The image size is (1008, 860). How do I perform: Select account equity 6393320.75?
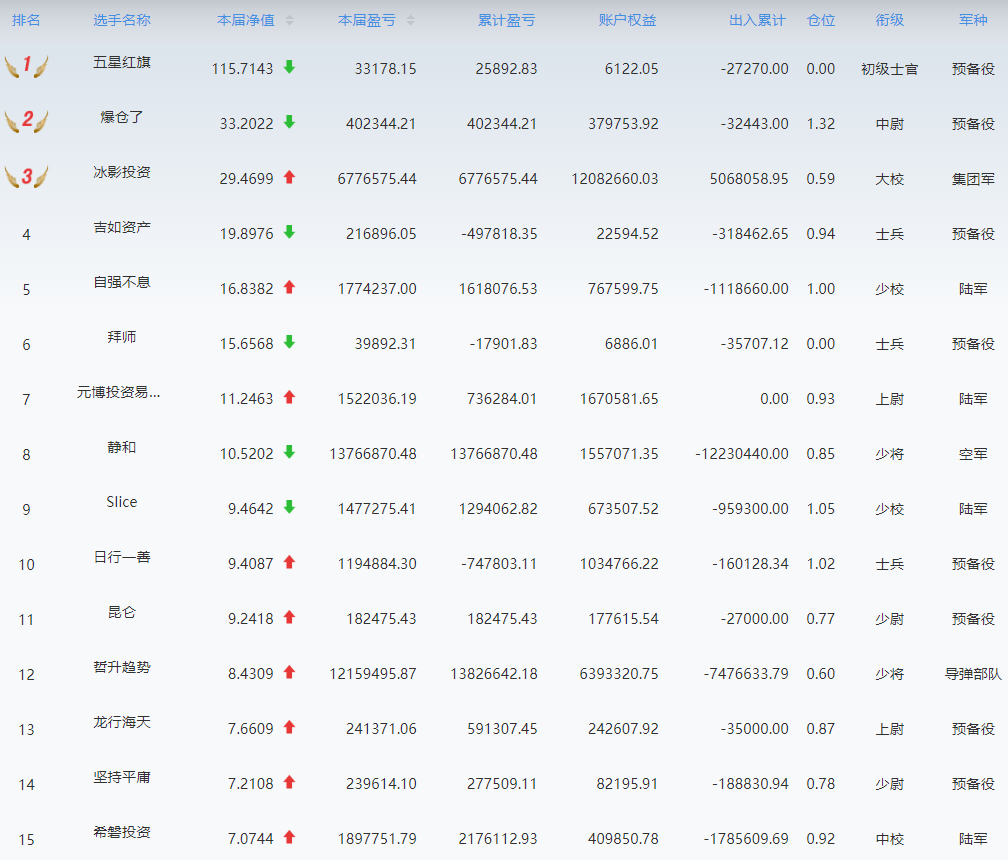point(619,674)
